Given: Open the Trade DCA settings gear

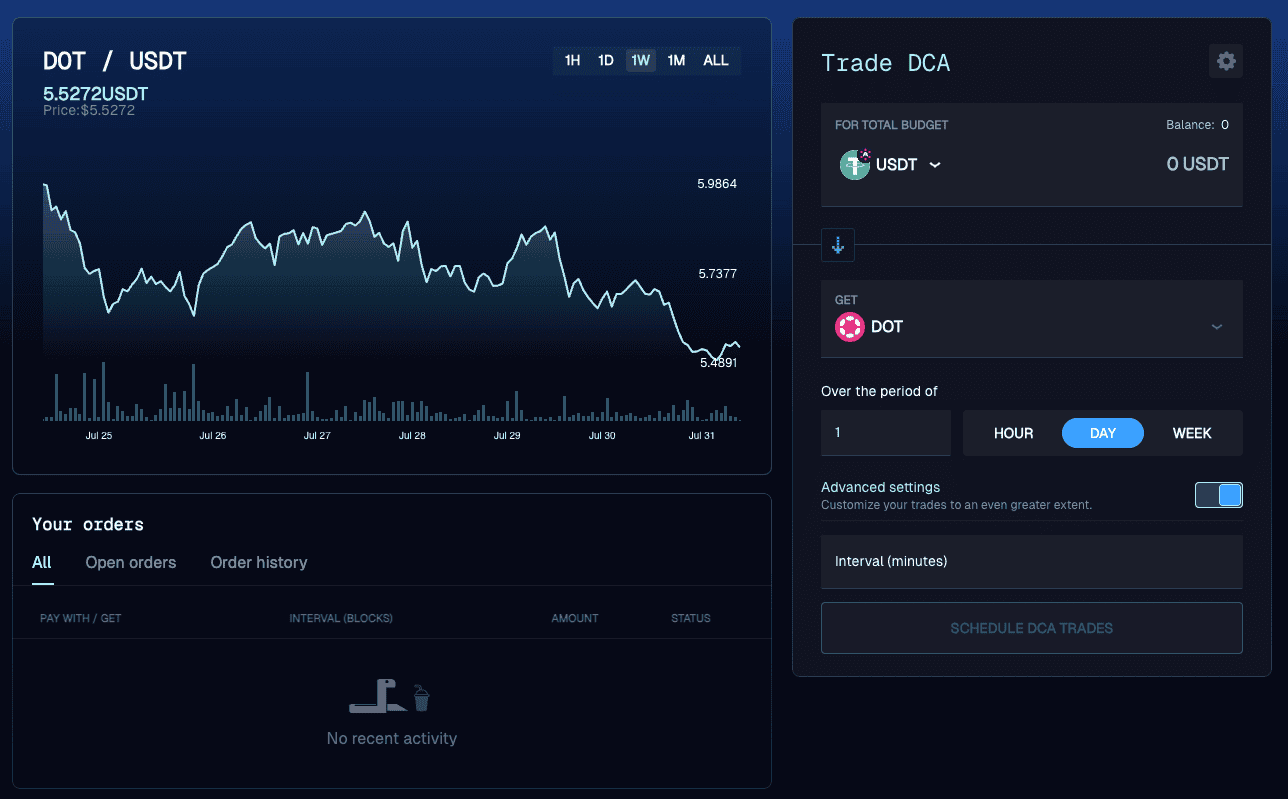Looking at the screenshot, I should [x=1226, y=61].
